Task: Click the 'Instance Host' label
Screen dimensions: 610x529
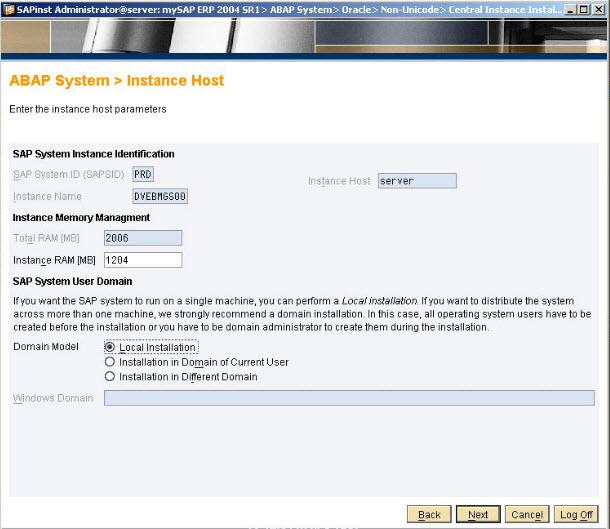Action: pyautogui.click(x=339, y=181)
